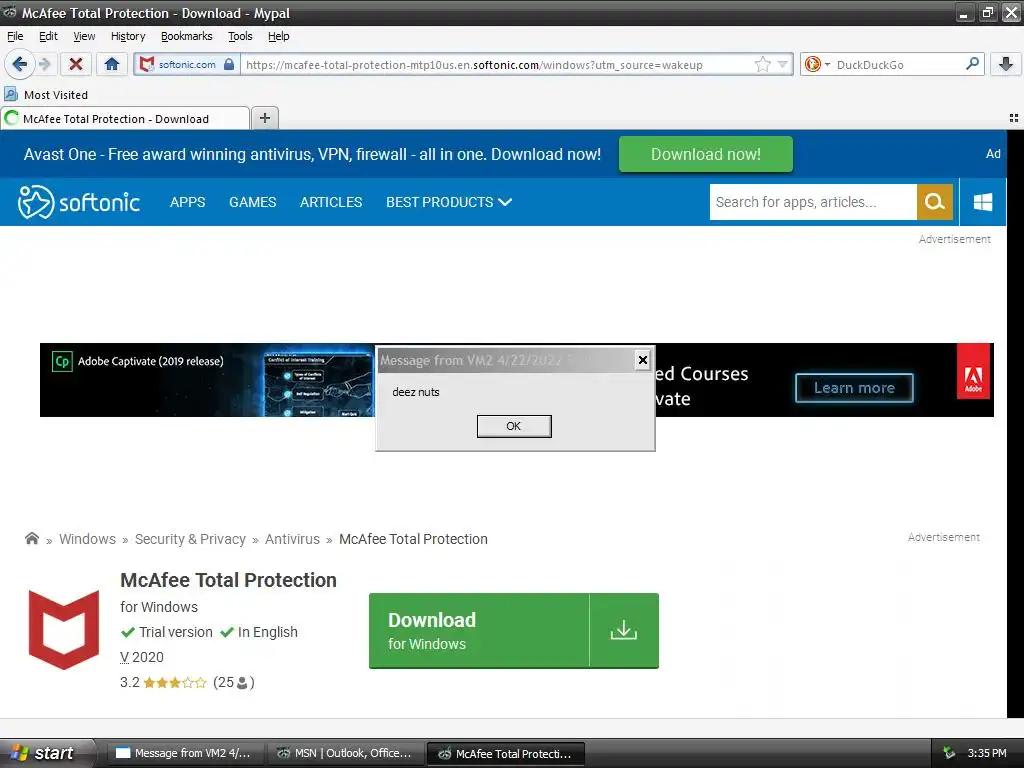This screenshot has height=768, width=1024.
Task: Click the Forward navigation arrow
Action: point(44,64)
